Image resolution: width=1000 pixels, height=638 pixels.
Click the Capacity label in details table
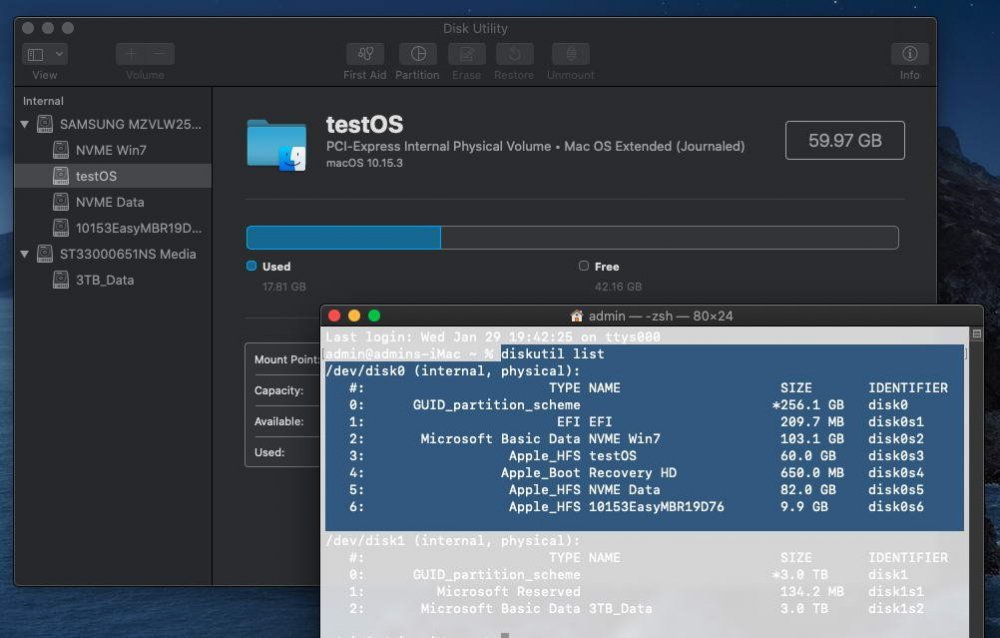tap(279, 390)
